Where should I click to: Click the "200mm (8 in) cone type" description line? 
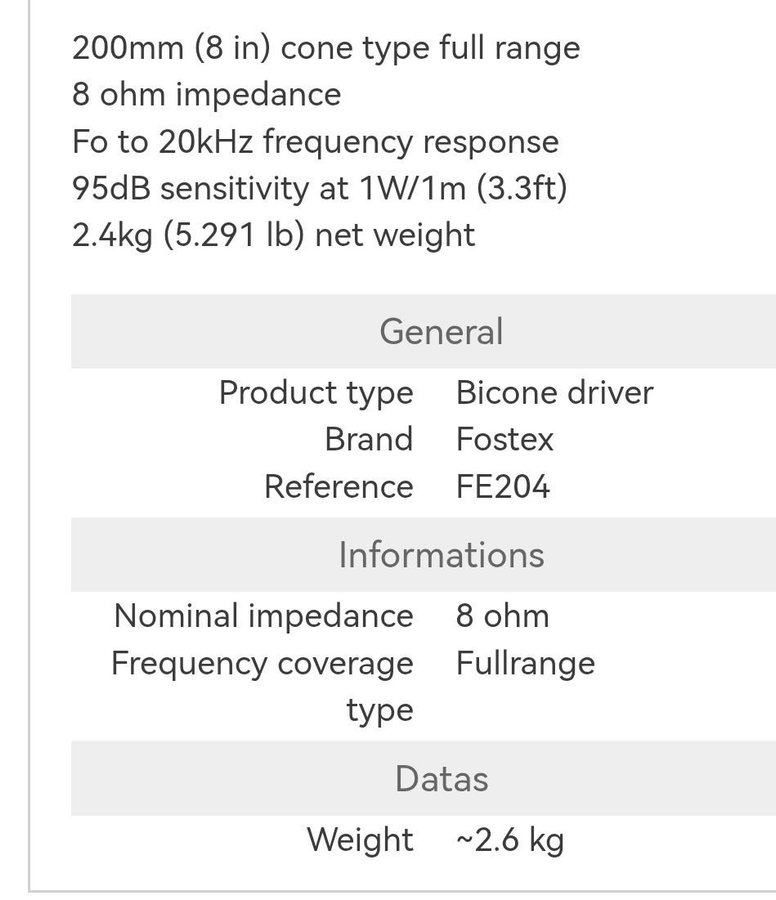coord(325,48)
